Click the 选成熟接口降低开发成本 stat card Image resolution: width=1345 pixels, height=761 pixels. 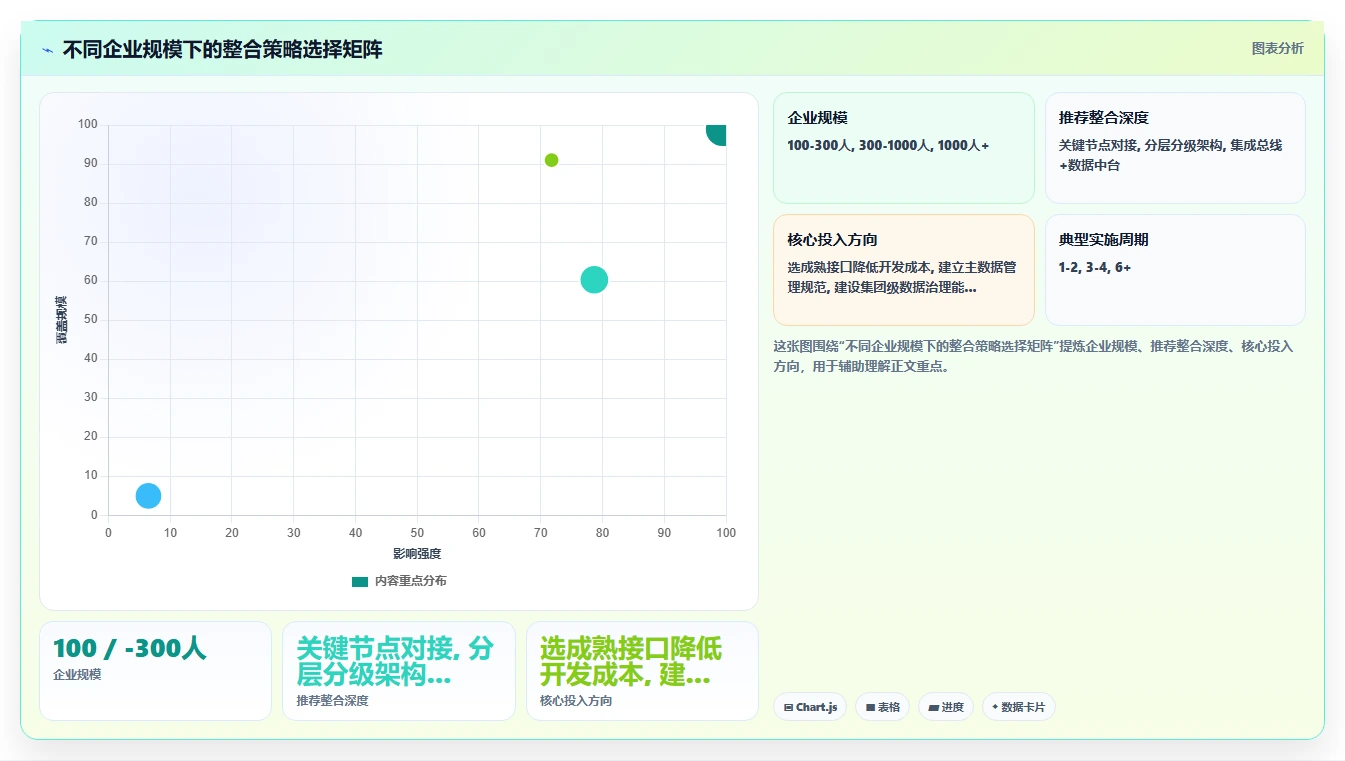click(x=642, y=671)
